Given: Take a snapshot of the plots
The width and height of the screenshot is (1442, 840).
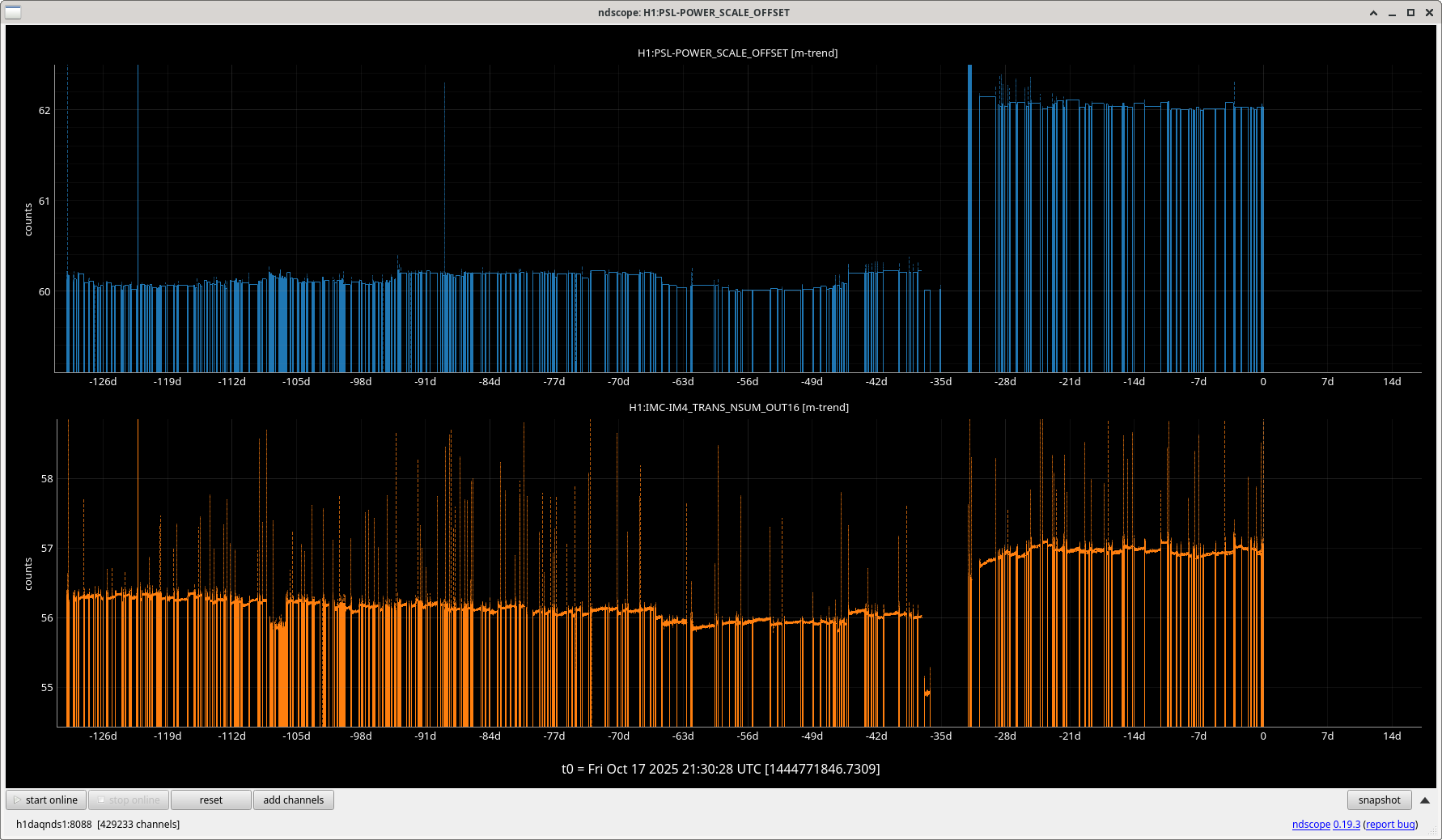Looking at the screenshot, I should click(x=1379, y=800).
